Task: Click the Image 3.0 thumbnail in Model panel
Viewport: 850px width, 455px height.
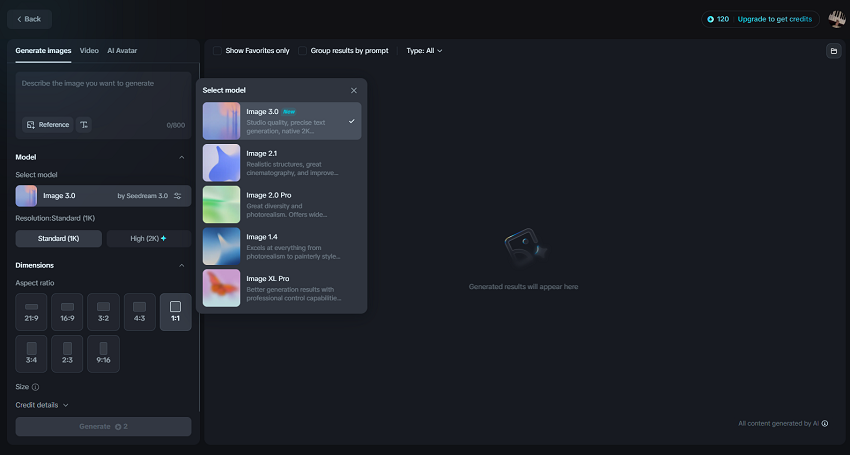Action: pos(26,196)
